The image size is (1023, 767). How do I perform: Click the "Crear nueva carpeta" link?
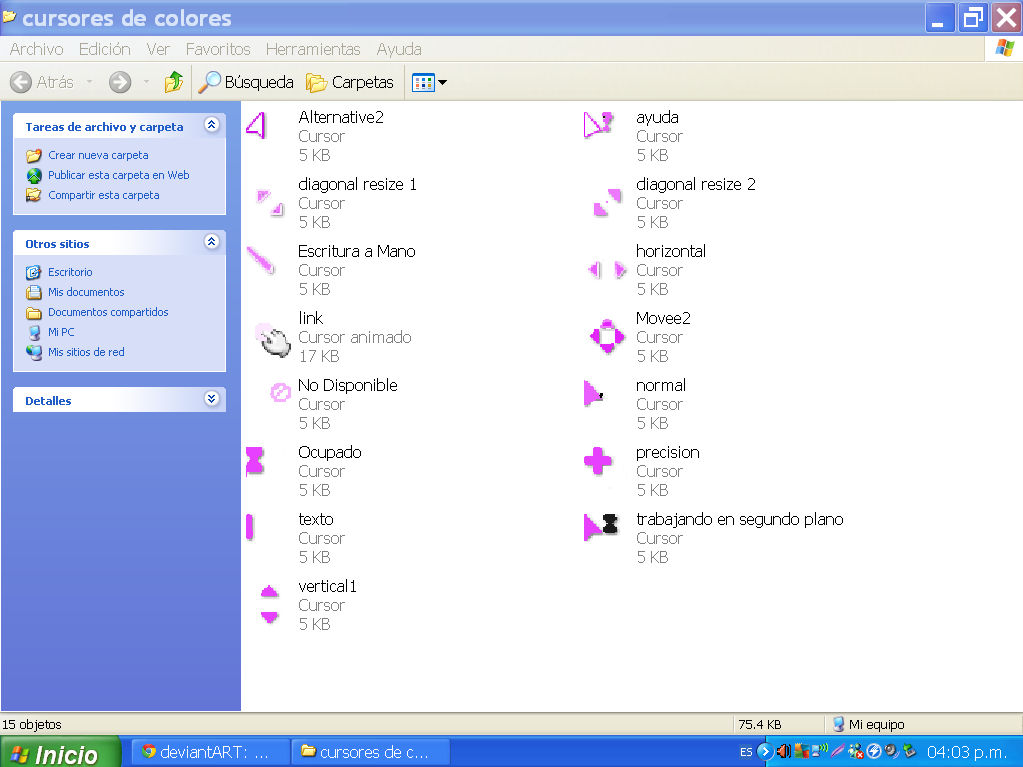(x=98, y=155)
